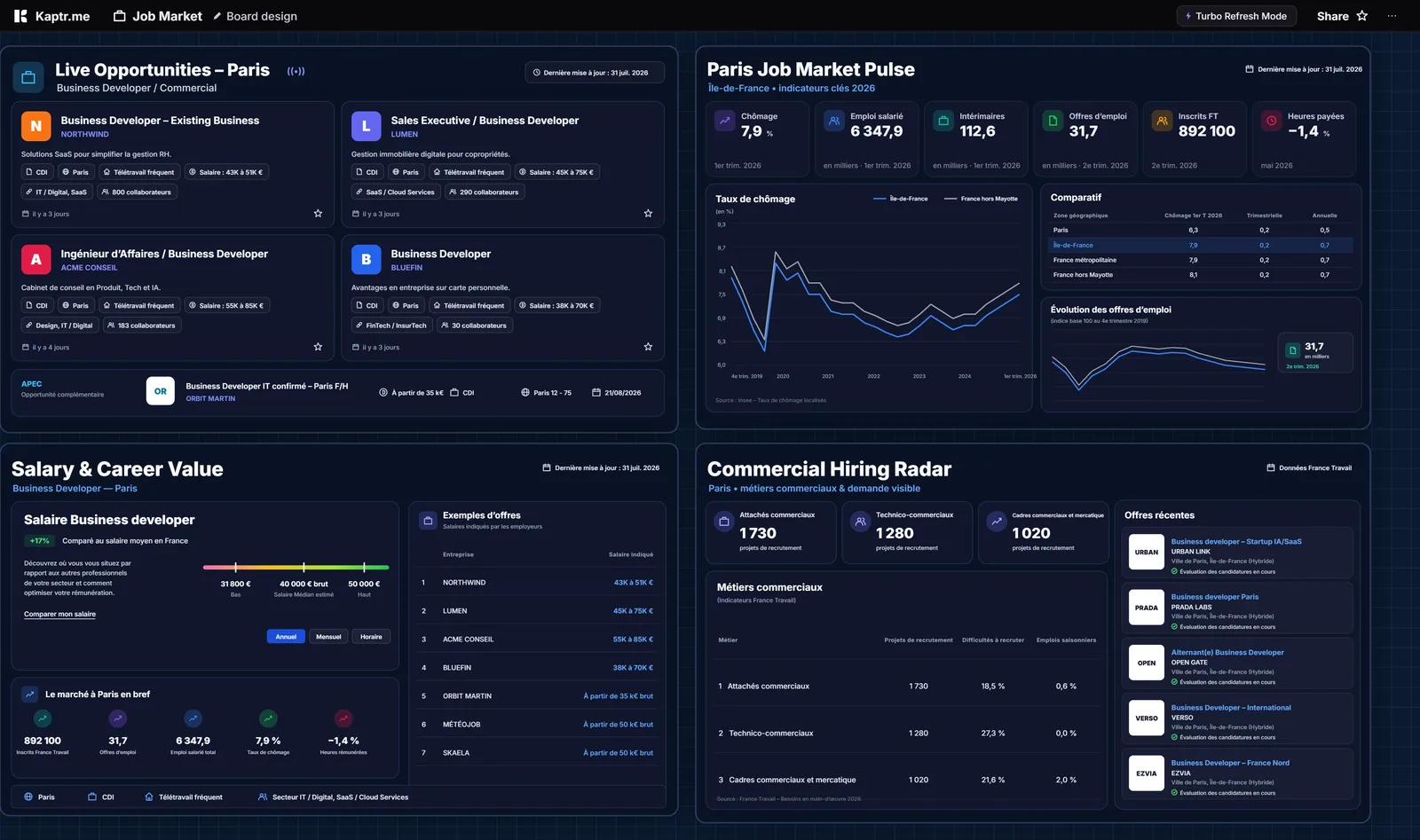Click the Technico-commerciaux card icon
Viewport: 1420px width, 840px height.
tap(860, 522)
